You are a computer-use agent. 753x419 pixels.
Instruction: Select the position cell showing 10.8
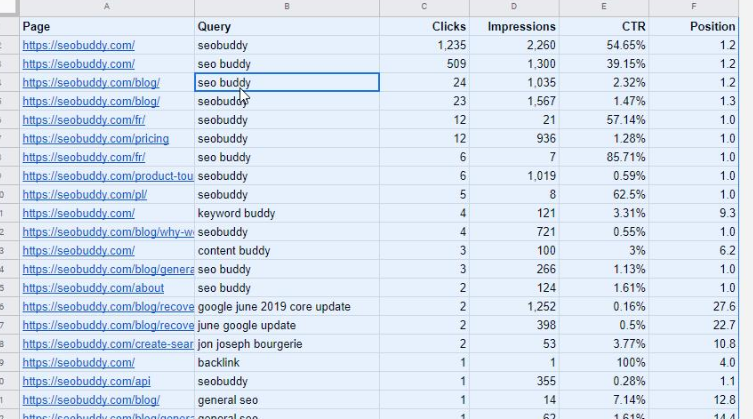click(x=693, y=344)
